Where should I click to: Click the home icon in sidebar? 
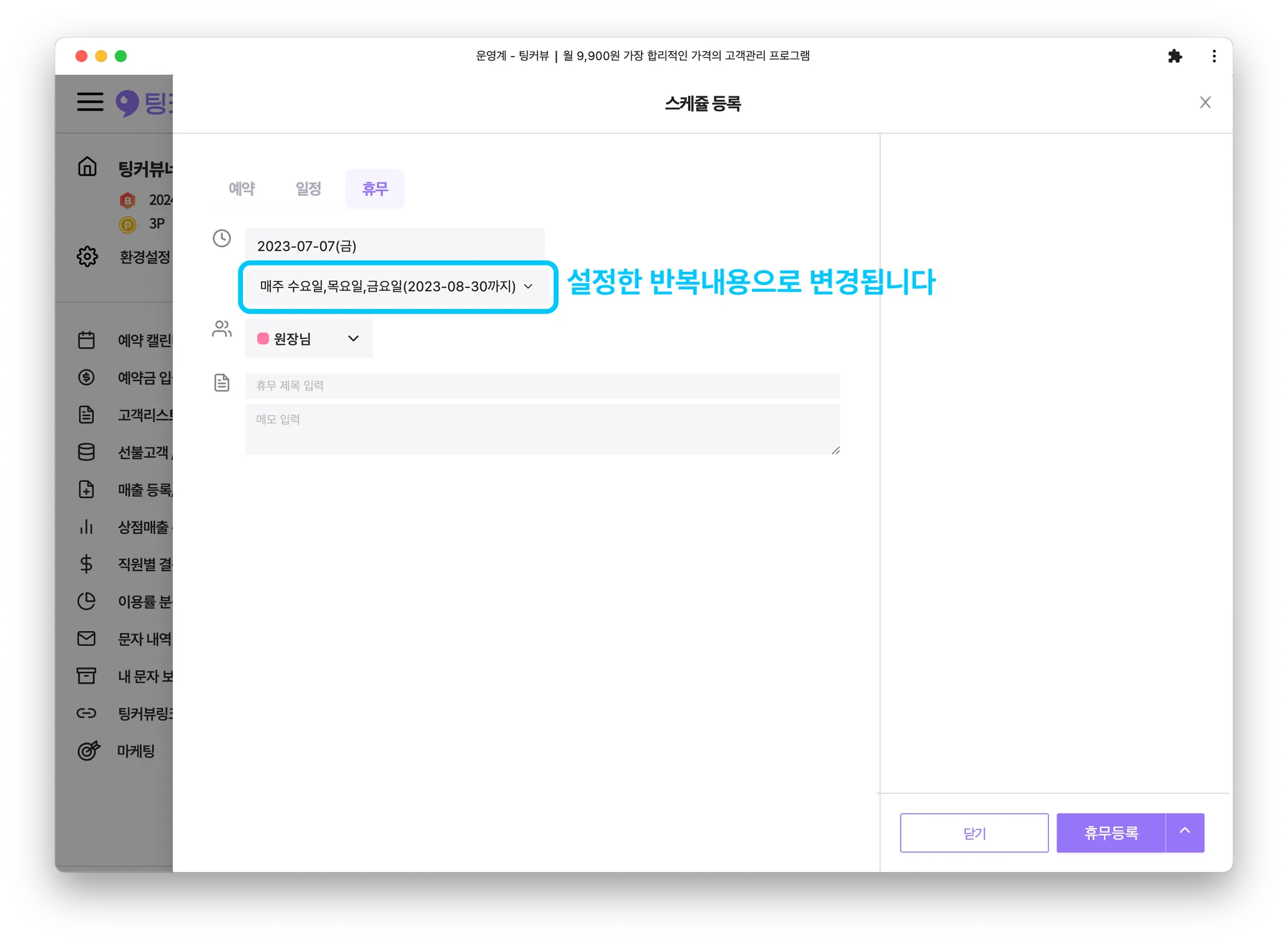click(87, 167)
